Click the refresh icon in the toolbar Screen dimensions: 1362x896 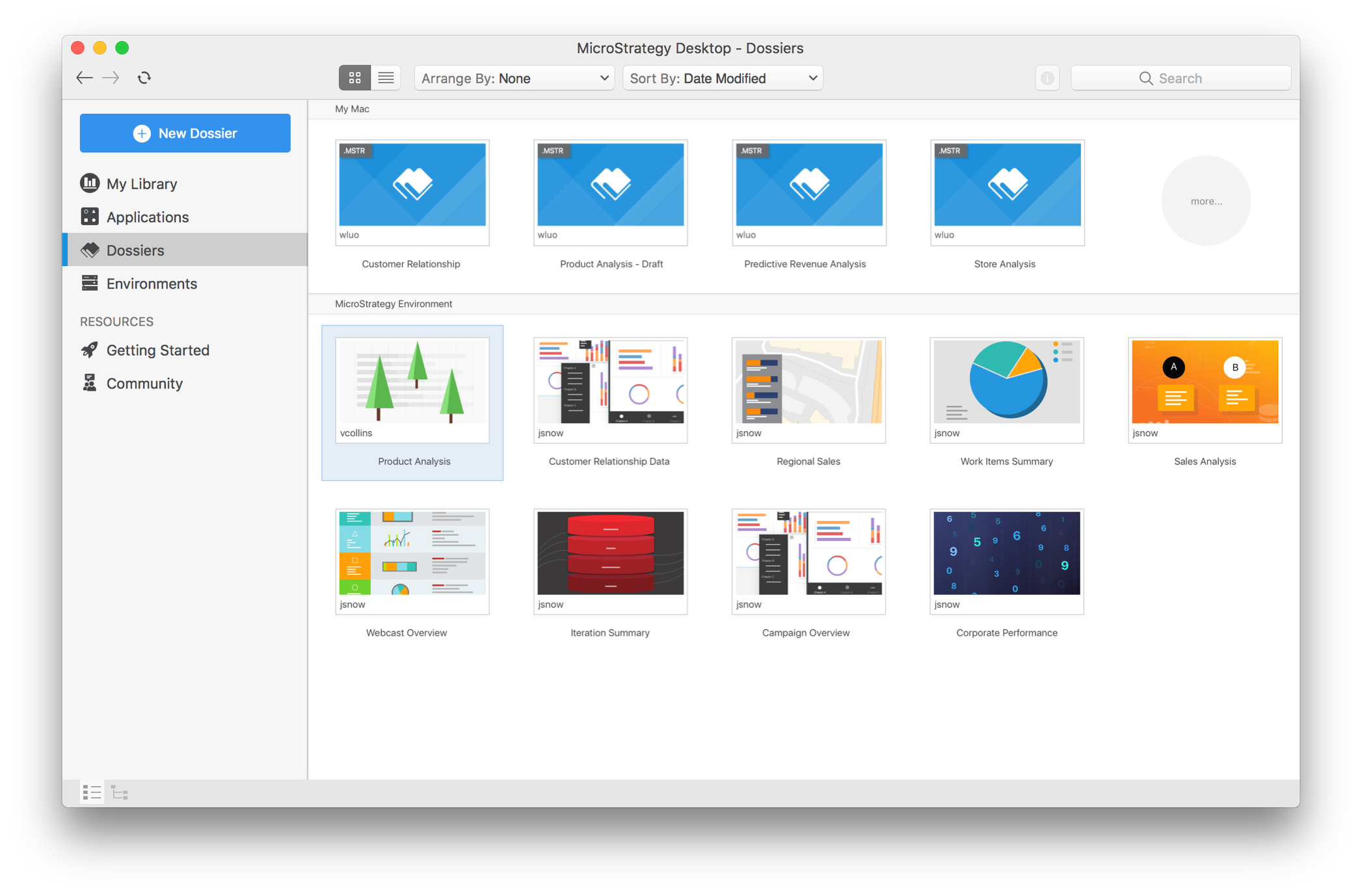144,77
